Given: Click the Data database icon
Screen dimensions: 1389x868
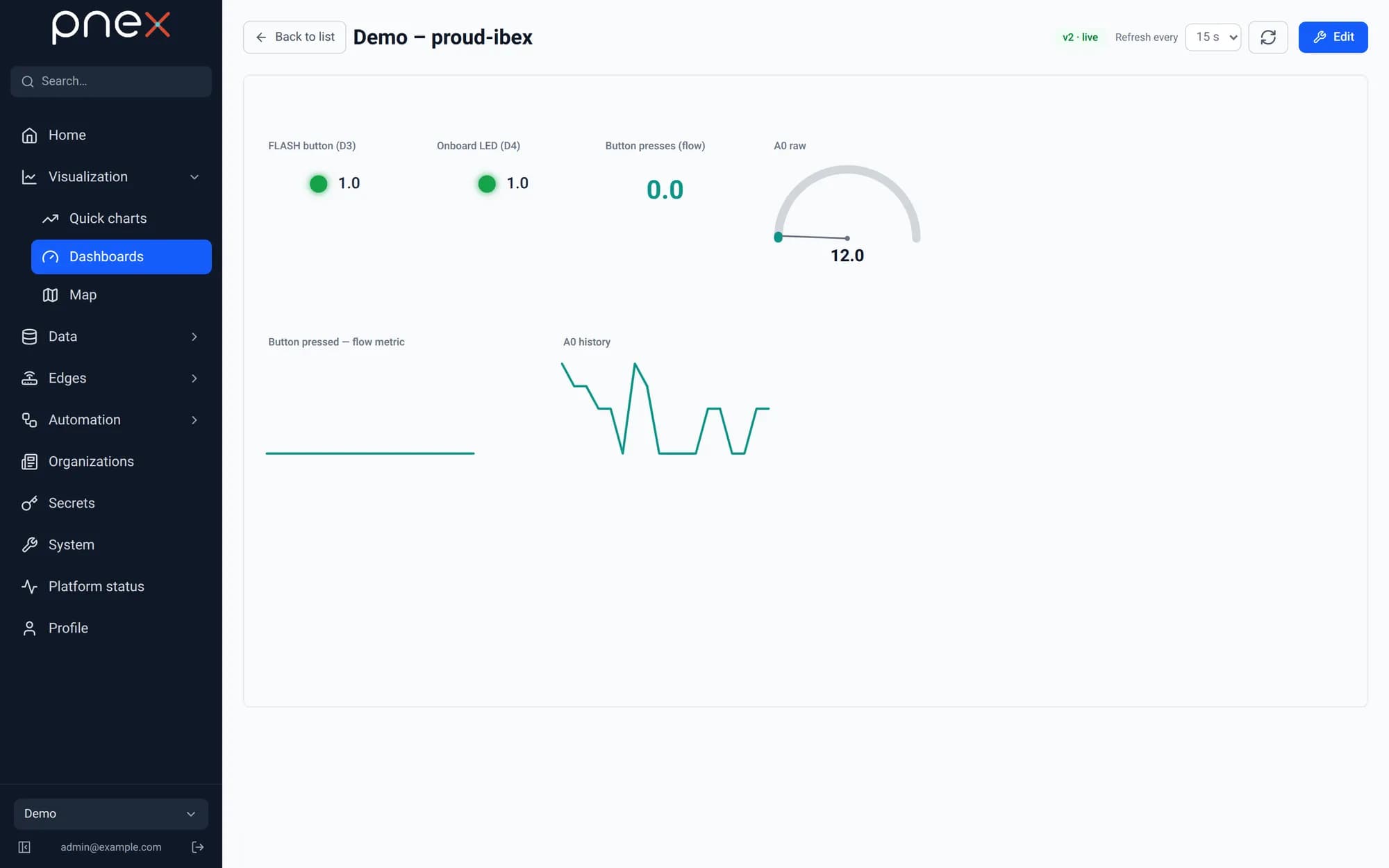Looking at the screenshot, I should tap(29, 337).
